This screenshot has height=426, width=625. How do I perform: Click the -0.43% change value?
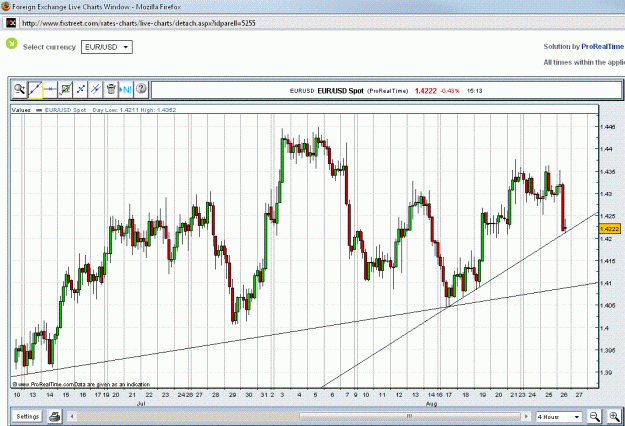click(450, 91)
